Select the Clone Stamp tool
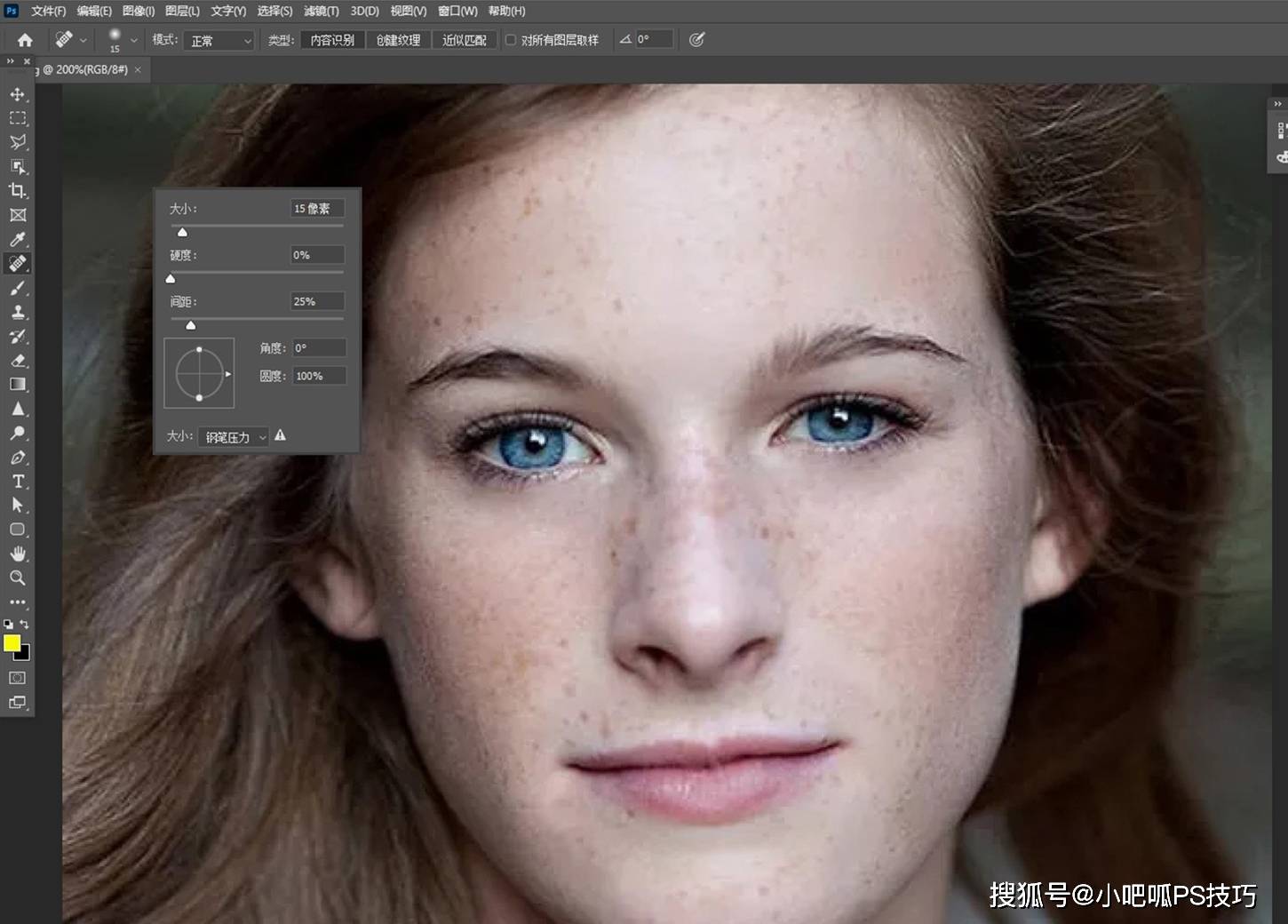 click(17, 312)
